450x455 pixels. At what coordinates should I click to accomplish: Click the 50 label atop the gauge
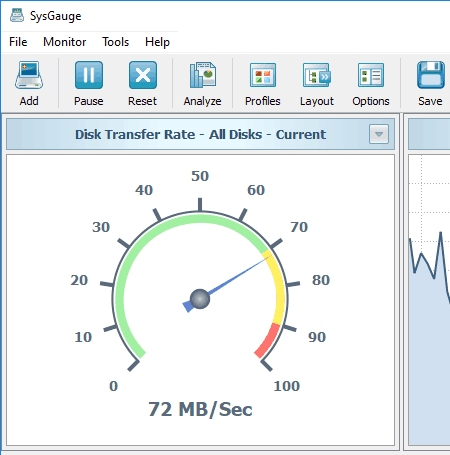coord(200,176)
